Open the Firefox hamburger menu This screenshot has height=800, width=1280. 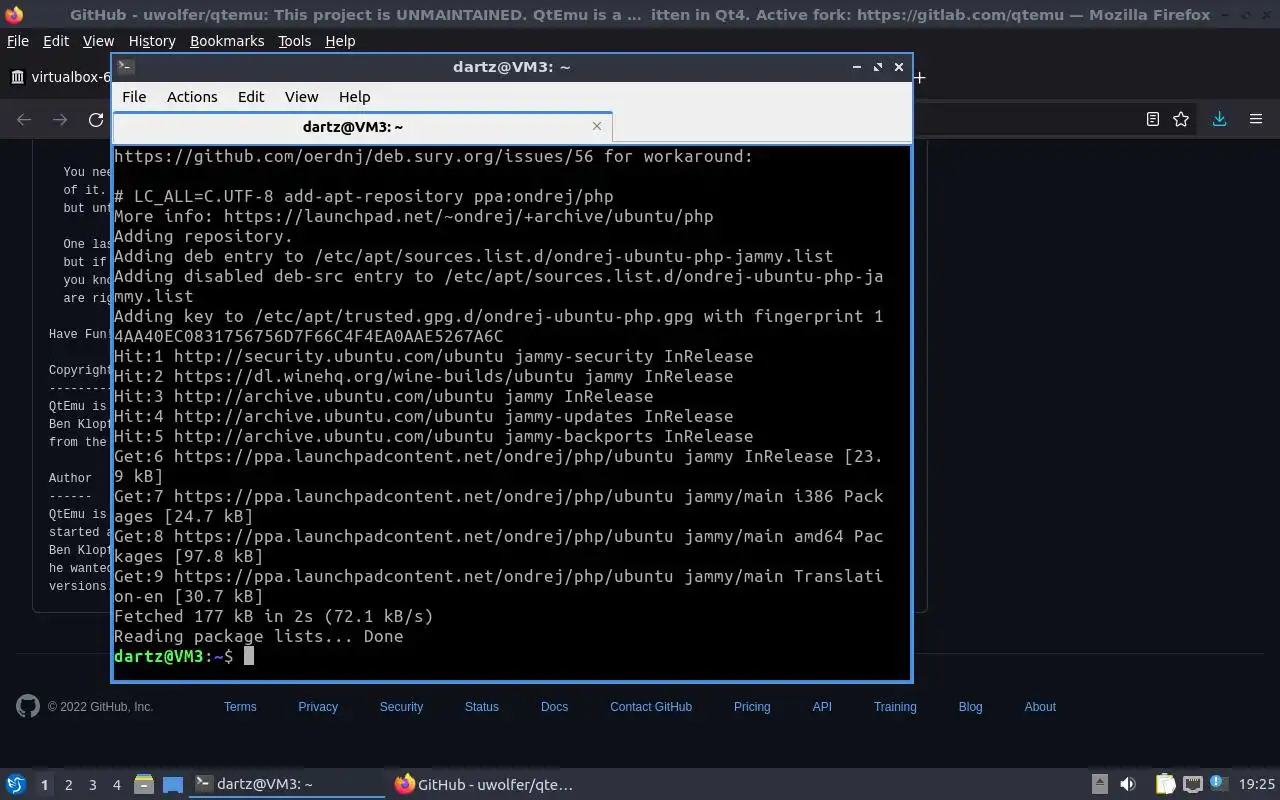click(1256, 119)
